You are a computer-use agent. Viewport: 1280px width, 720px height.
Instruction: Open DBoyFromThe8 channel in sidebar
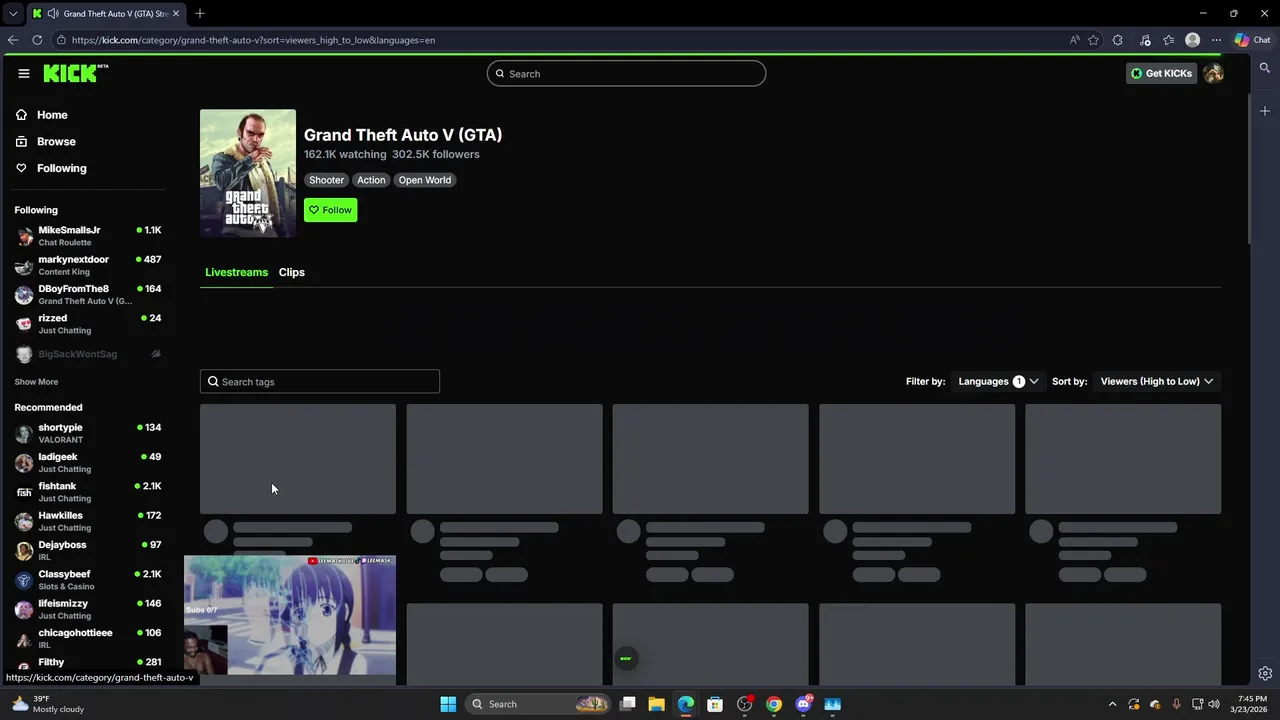click(88, 294)
